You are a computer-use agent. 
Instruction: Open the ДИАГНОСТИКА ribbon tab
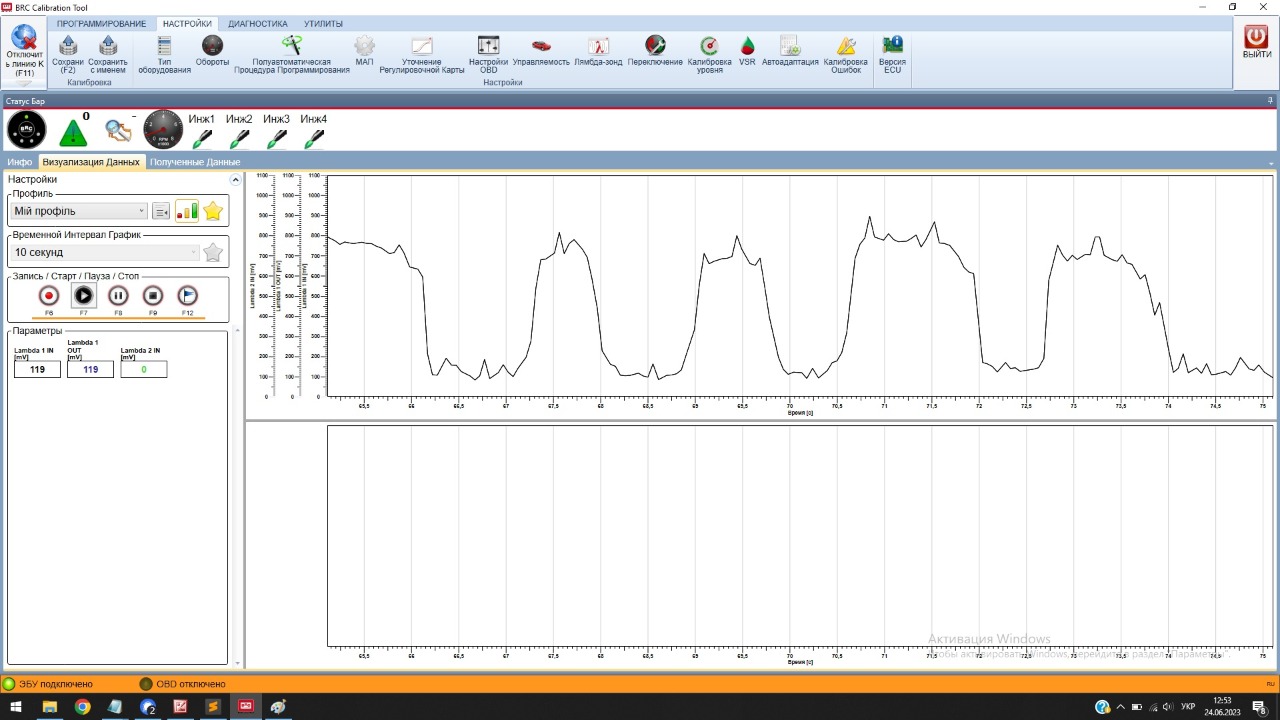pyautogui.click(x=258, y=23)
